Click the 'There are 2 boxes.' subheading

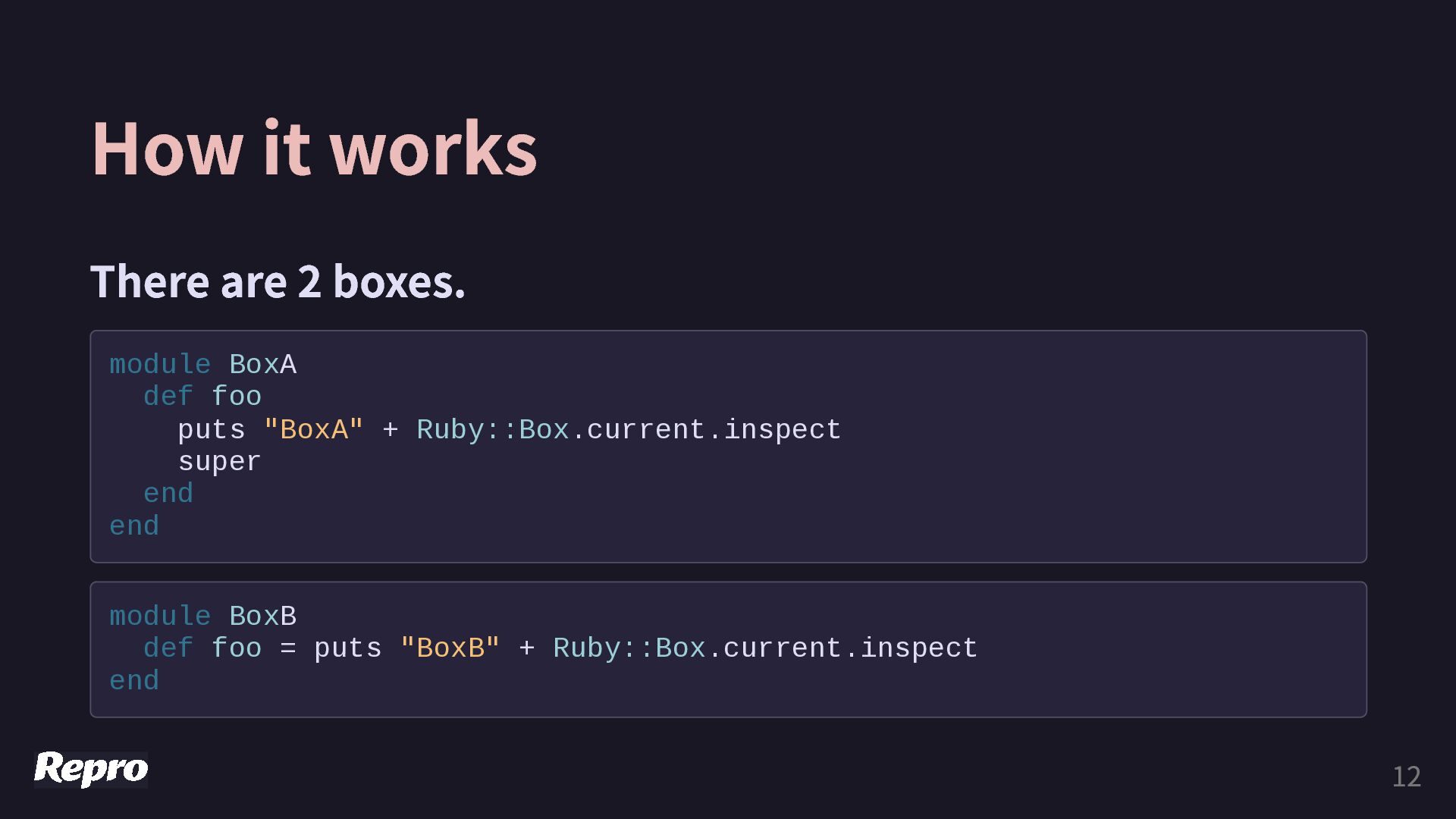point(278,282)
